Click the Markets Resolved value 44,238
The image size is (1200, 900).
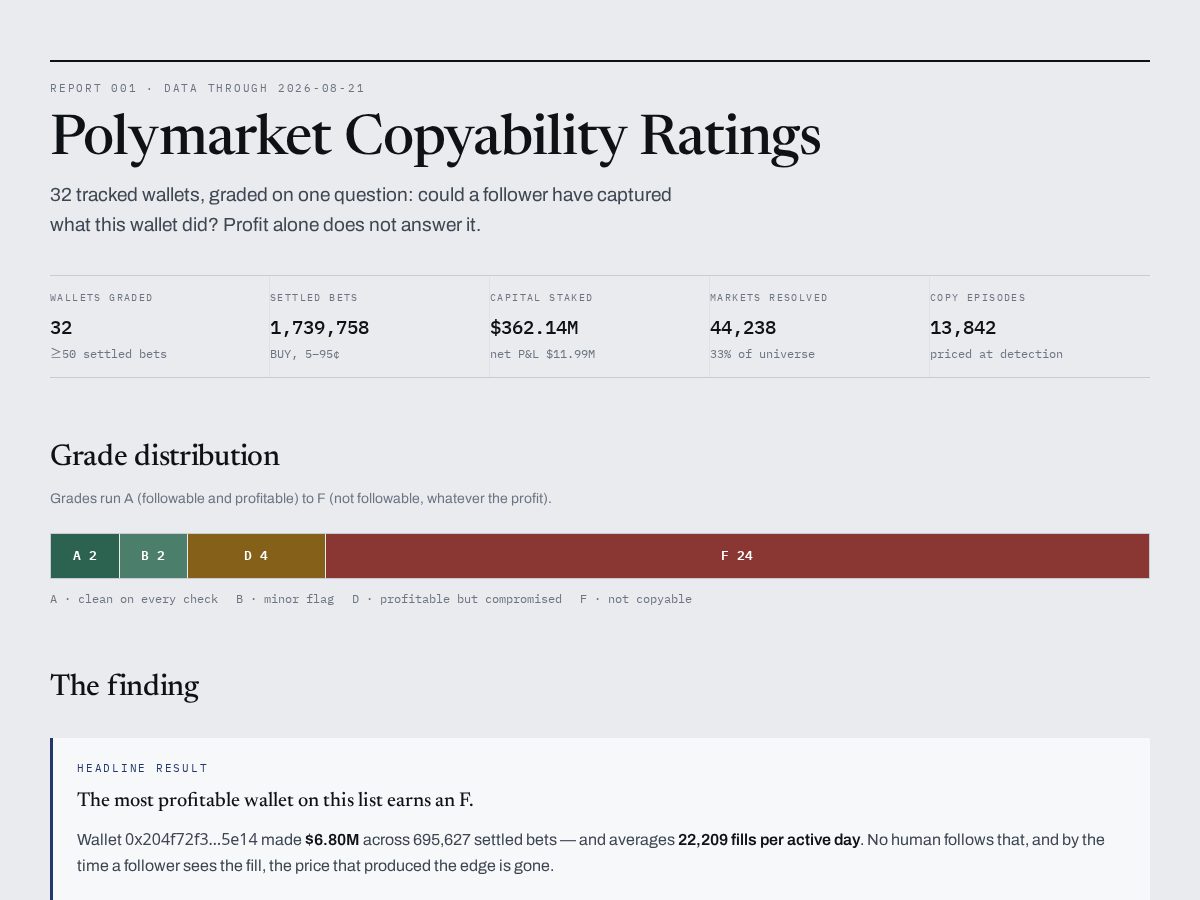click(743, 328)
